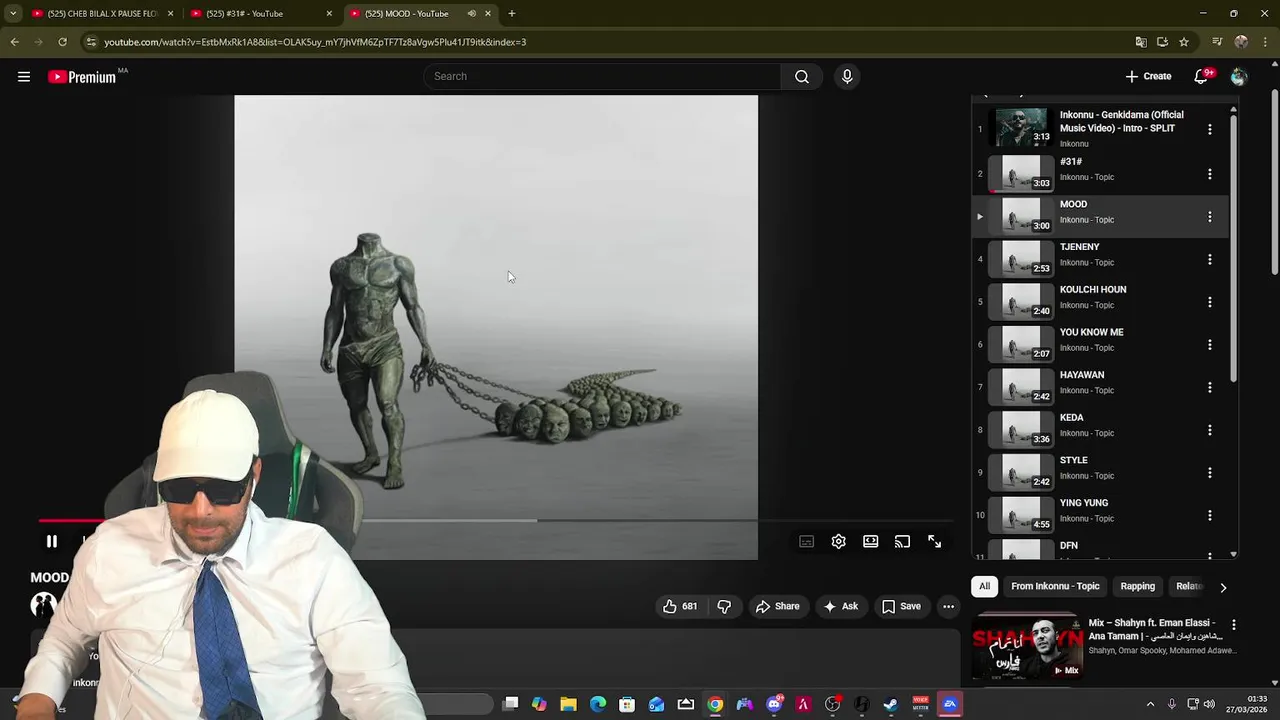Select the From Inkonnu - Topic chip

point(1055,586)
